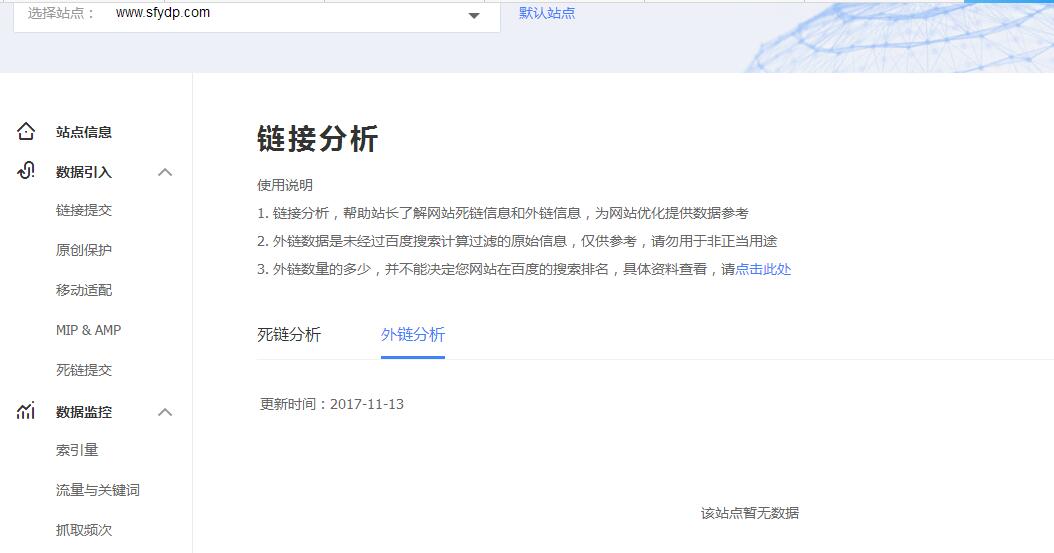This screenshot has width=1054, height=553.
Task: Click the 链接分析 page heading
Action: click(317, 139)
